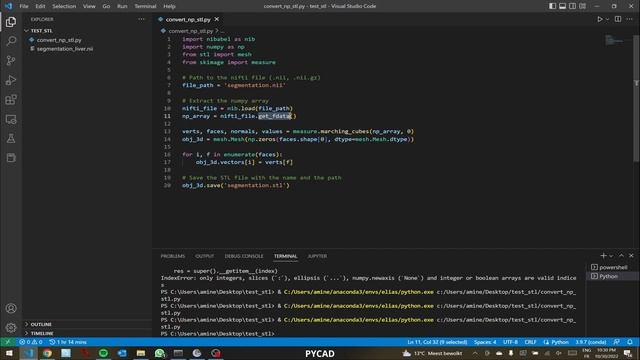Go to line via Ln 11, Col 32
This screenshot has width=640, height=360.
pos(437,342)
